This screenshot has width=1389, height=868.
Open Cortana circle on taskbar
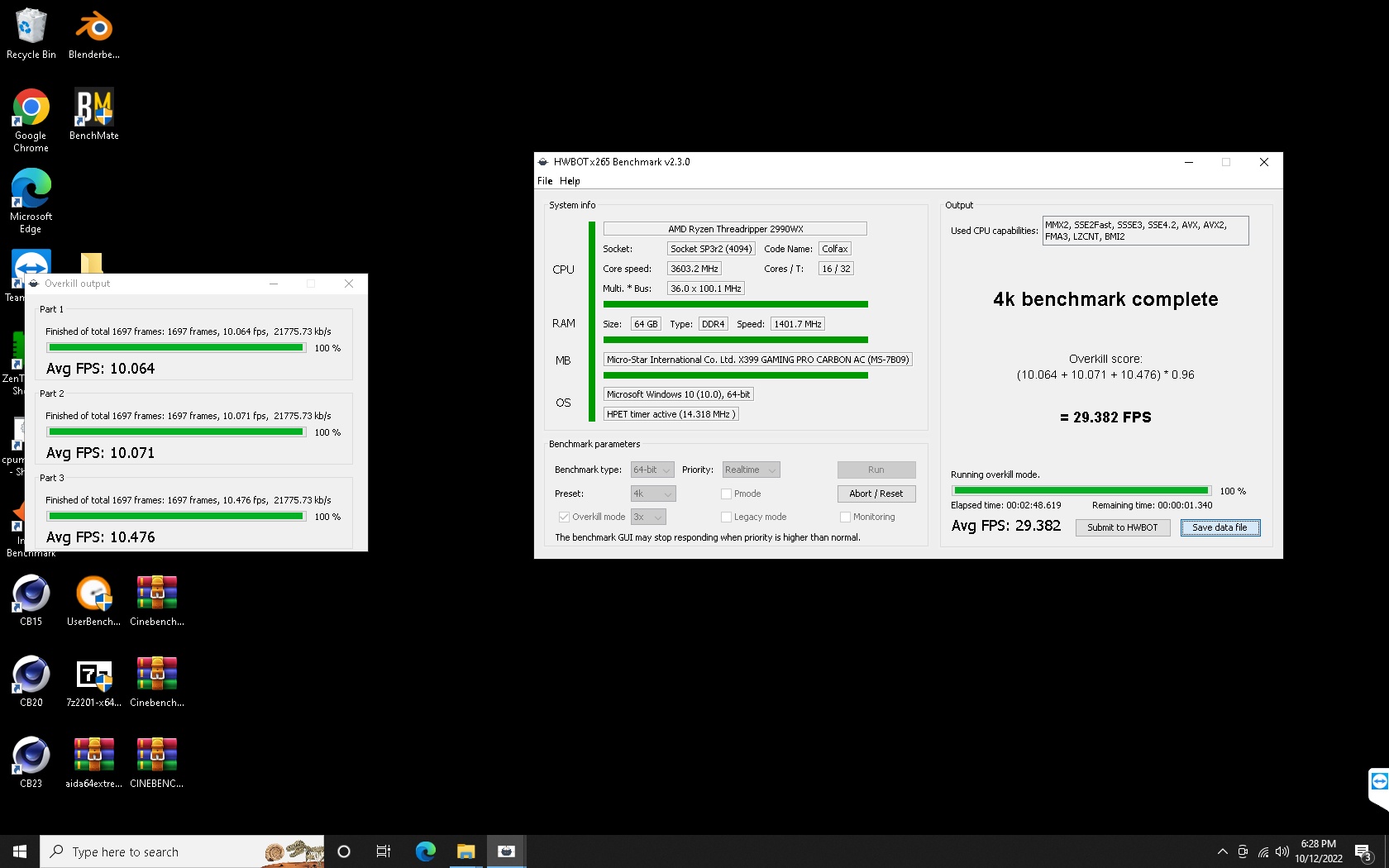pyautogui.click(x=344, y=851)
